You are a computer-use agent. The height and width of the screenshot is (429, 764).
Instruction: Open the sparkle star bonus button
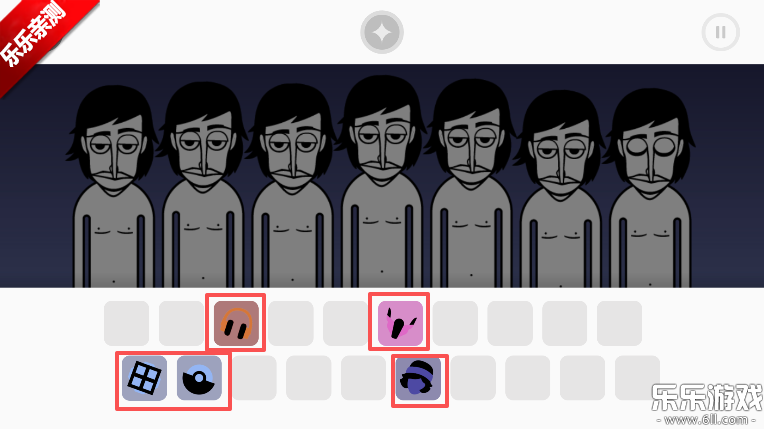pos(382,32)
